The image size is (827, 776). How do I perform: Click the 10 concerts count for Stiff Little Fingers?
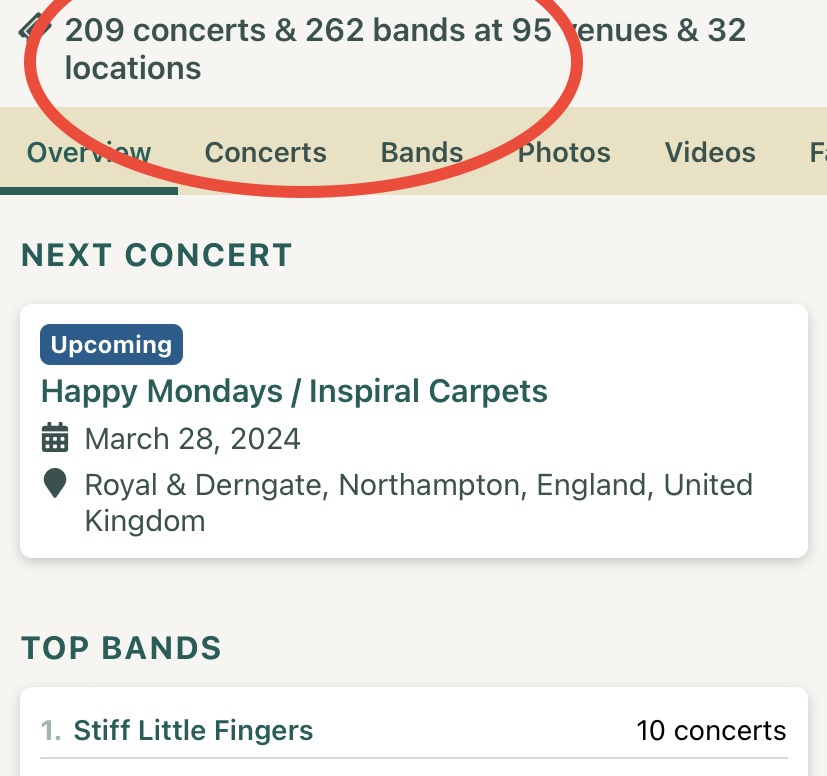pos(711,731)
